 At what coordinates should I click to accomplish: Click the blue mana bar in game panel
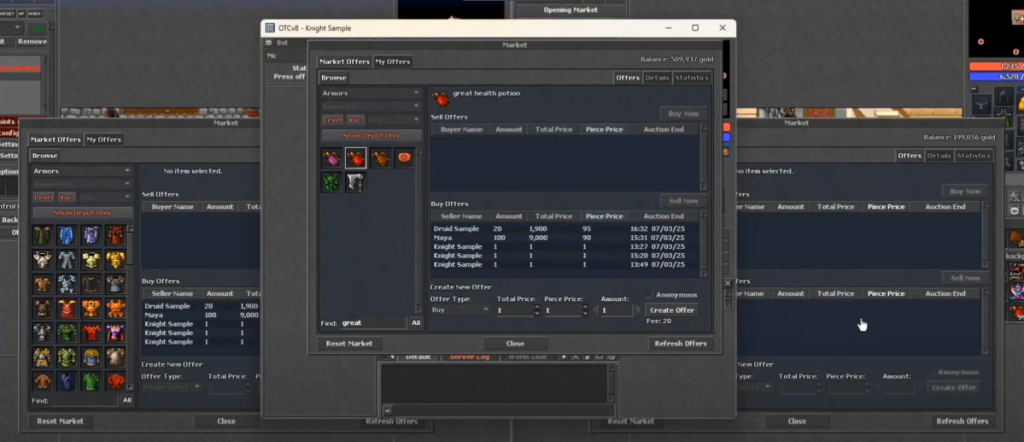pos(997,76)
